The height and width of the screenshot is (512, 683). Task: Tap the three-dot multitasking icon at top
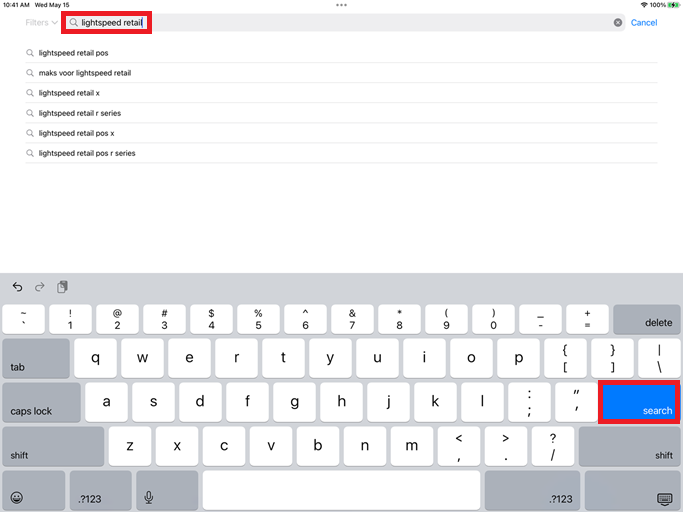tap(342, 5)
